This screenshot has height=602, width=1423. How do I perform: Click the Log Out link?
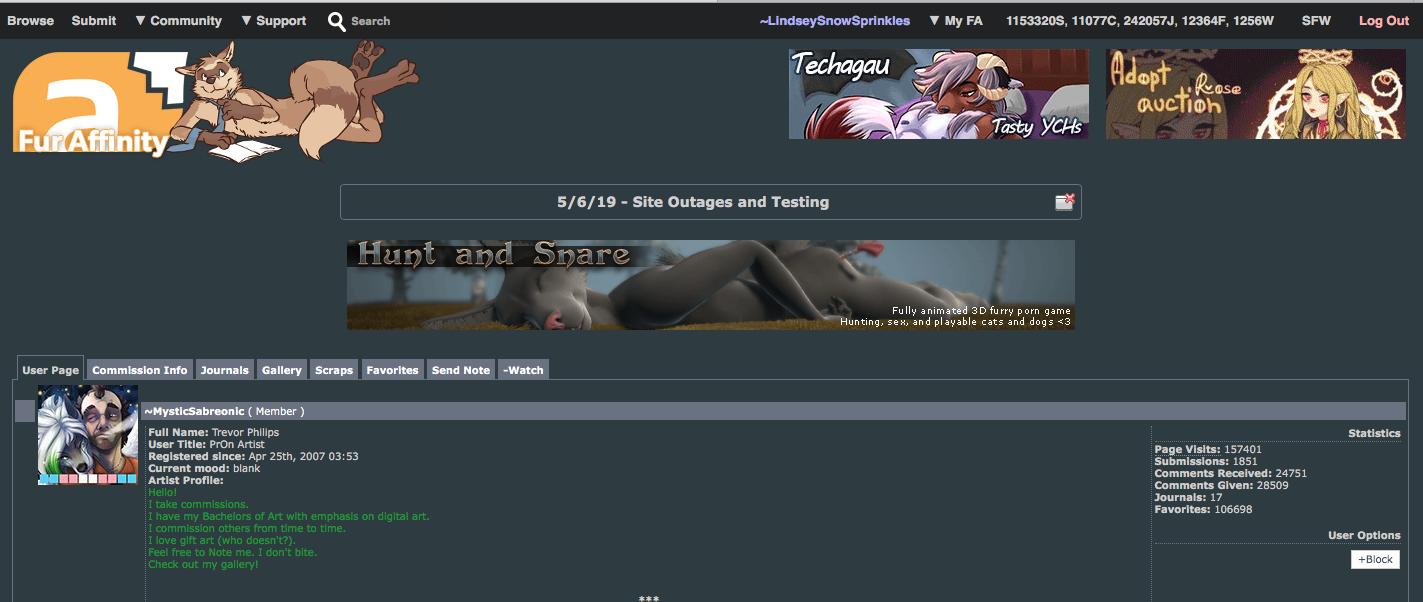click(1384, 20)
